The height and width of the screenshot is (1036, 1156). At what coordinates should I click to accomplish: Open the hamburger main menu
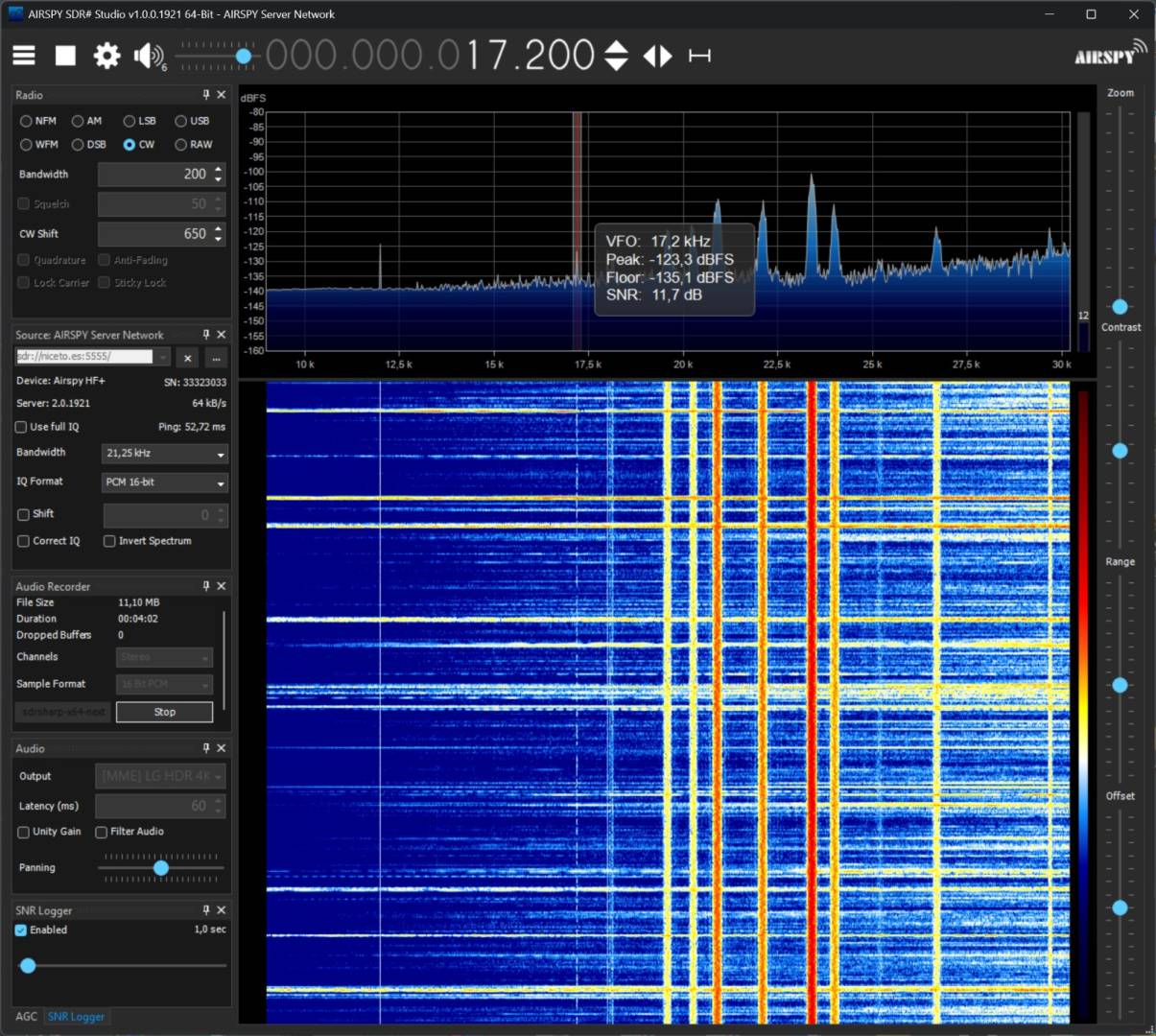24,56
